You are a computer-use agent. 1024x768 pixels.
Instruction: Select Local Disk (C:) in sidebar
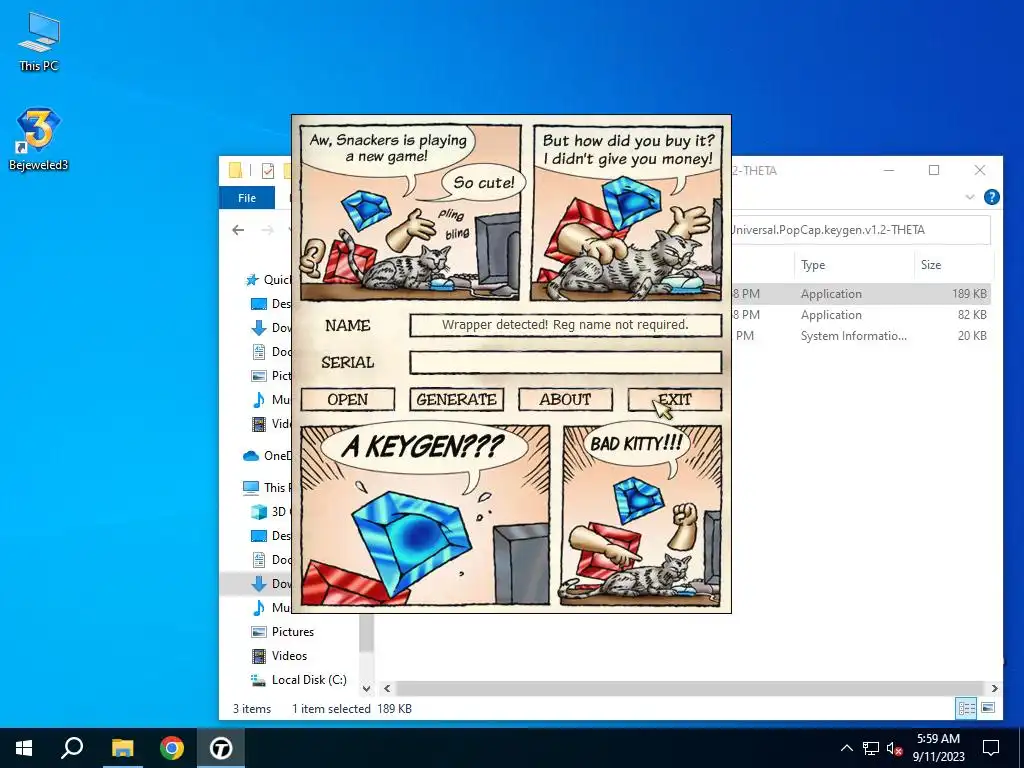(309, 680)
